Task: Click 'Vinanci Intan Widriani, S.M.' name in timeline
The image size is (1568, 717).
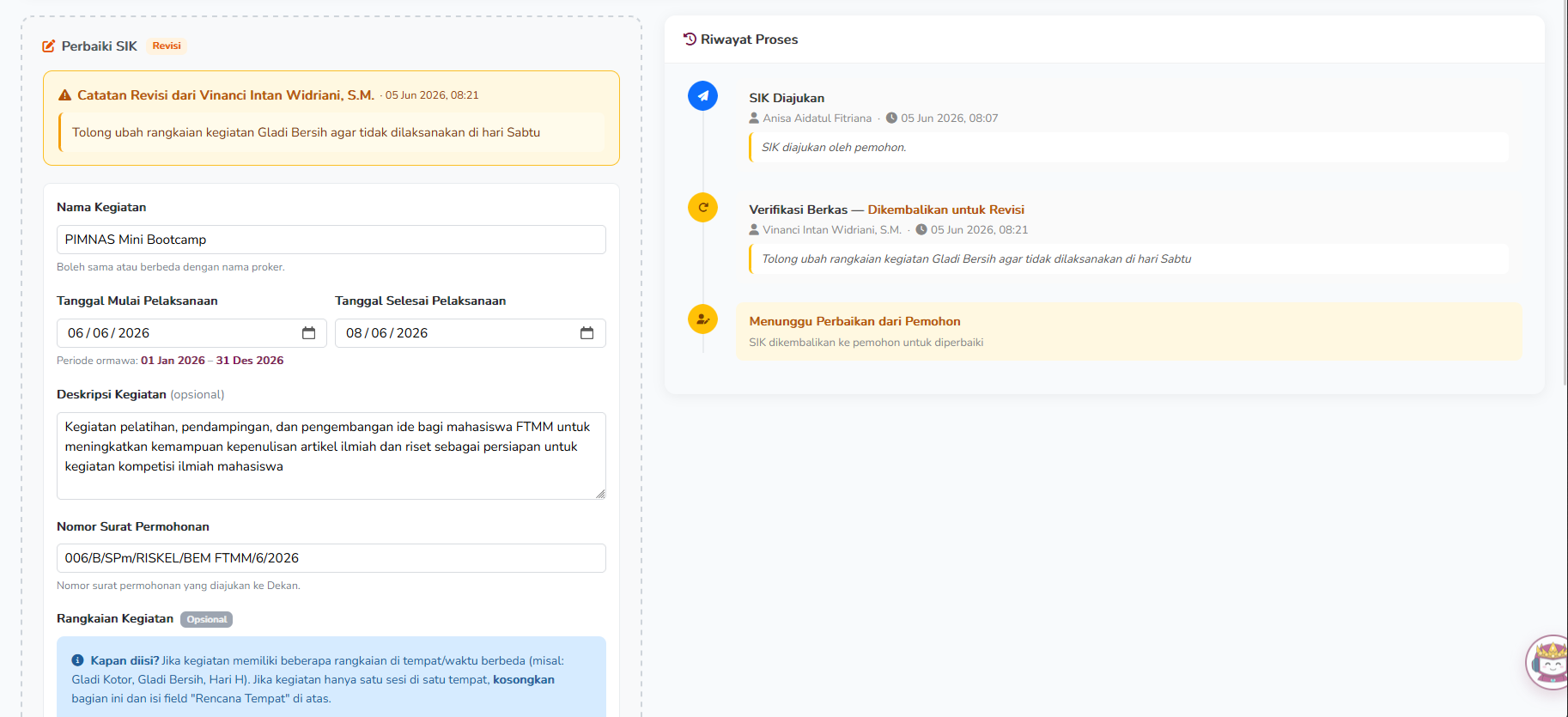Action: pos(832,230)
